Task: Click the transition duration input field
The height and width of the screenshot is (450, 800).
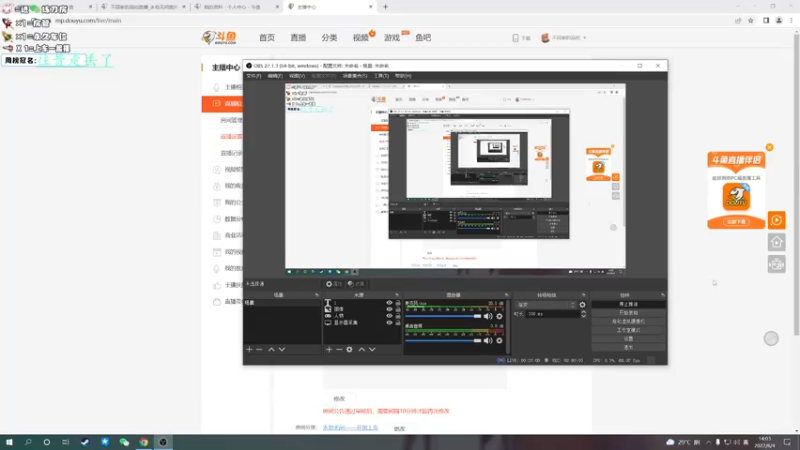Action: pyautogui.click(x=553, y=314)
